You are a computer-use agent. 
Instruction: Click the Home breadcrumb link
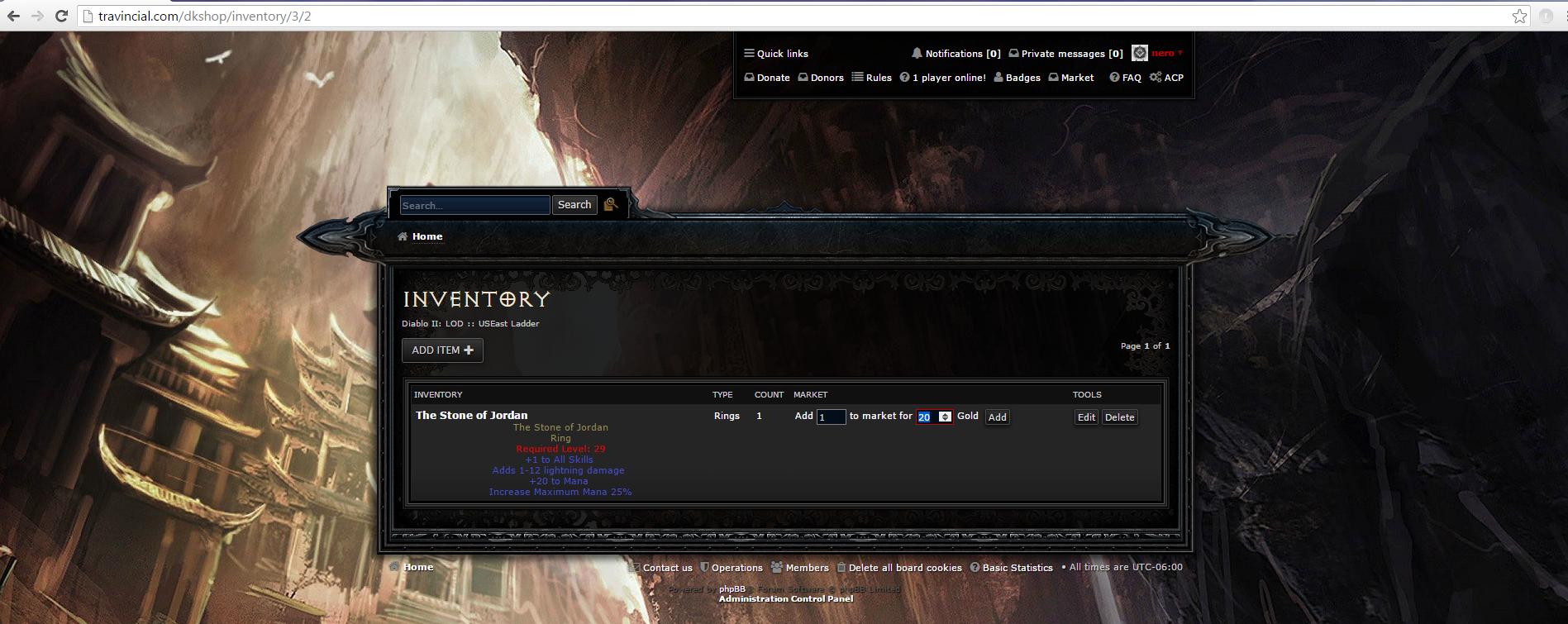[x=427, y=236]
